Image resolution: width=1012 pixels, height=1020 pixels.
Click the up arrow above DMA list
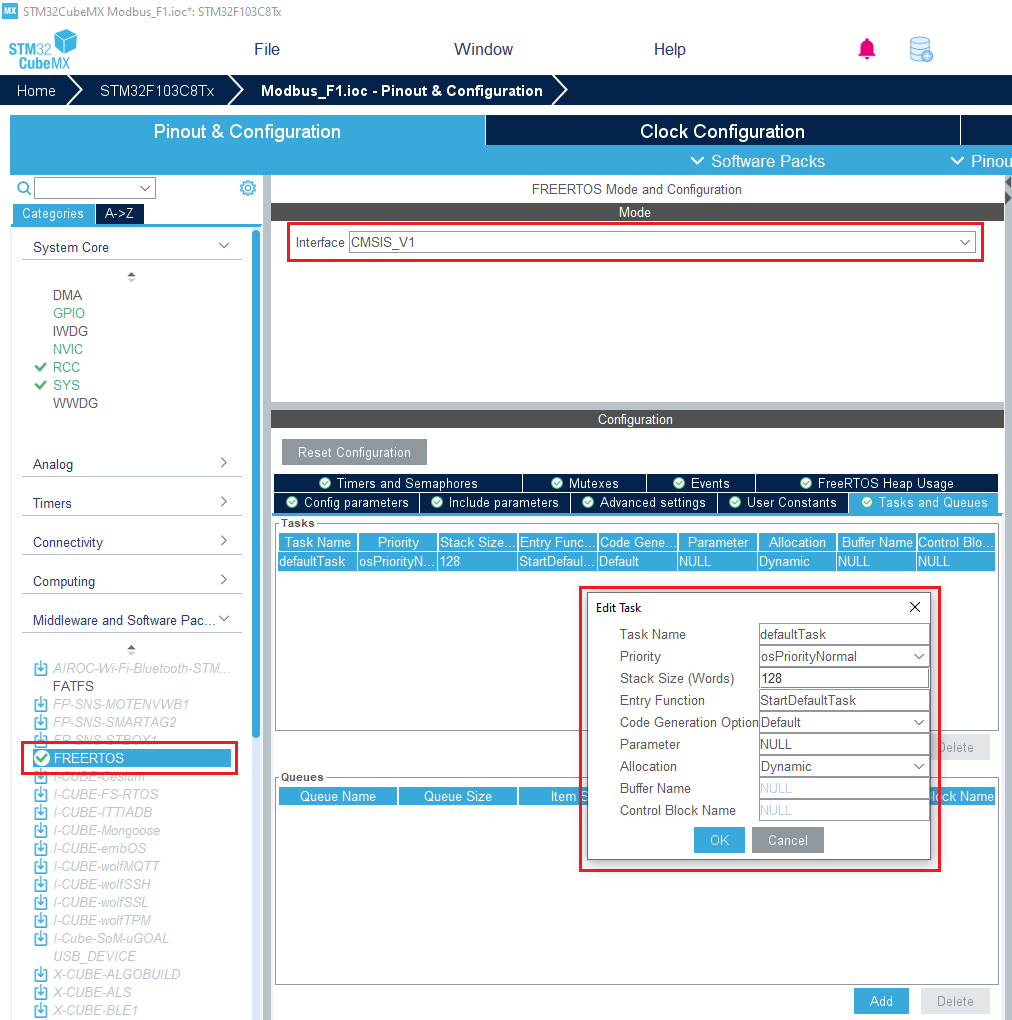click(131, 276)
